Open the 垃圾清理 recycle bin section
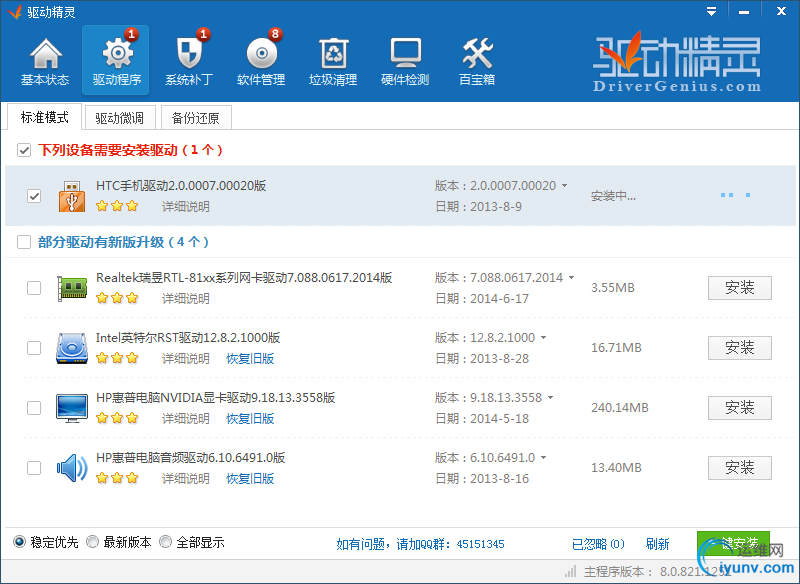 click(x=333, y=61)
